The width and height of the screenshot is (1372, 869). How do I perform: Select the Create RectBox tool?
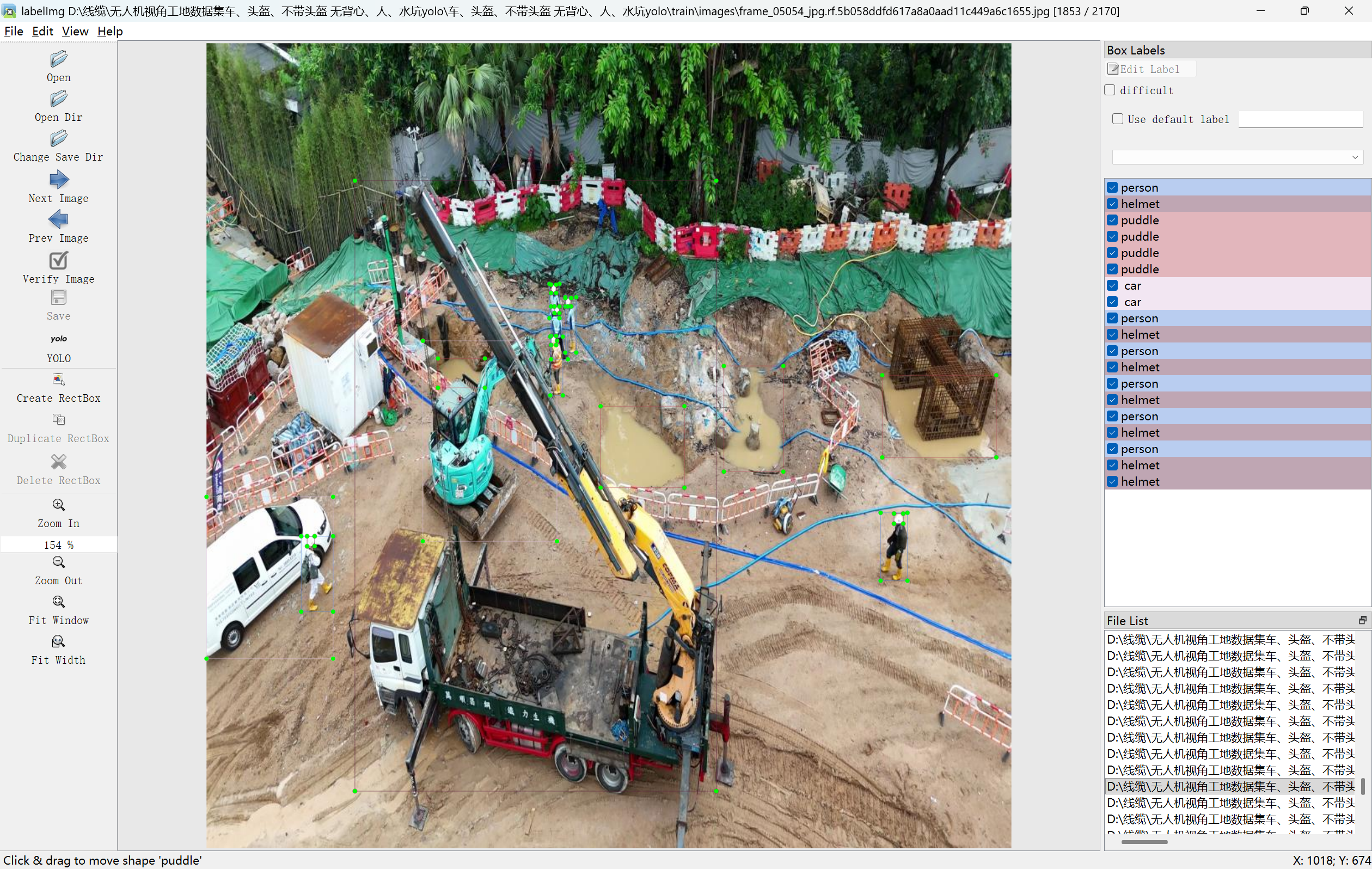tap(58, 380)
